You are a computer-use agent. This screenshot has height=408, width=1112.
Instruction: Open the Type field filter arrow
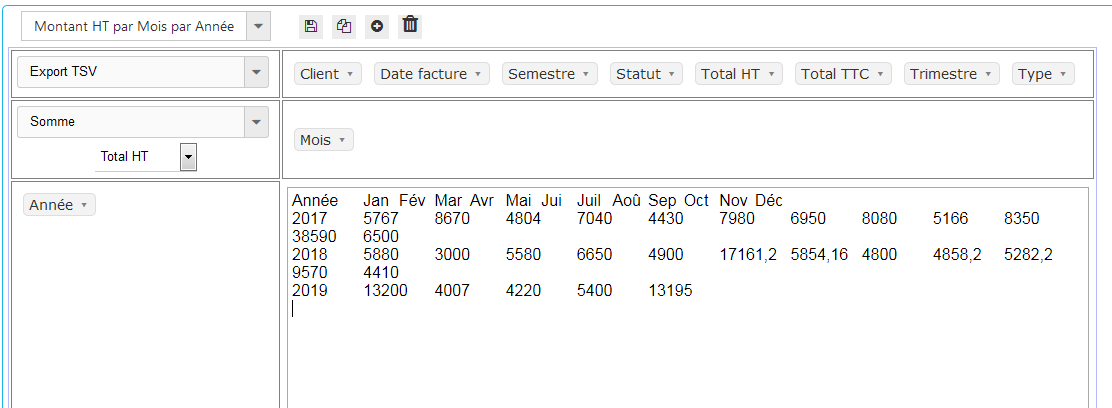[x=1062, y=75]
